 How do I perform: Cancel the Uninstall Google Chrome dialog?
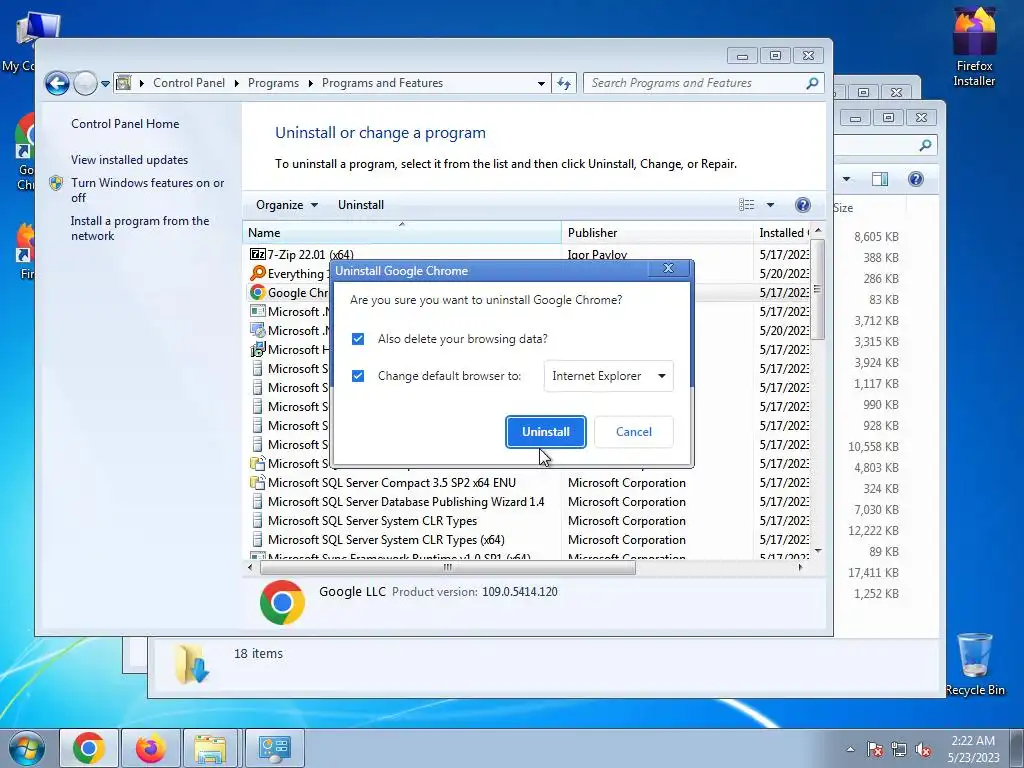[x=633, y=432]
